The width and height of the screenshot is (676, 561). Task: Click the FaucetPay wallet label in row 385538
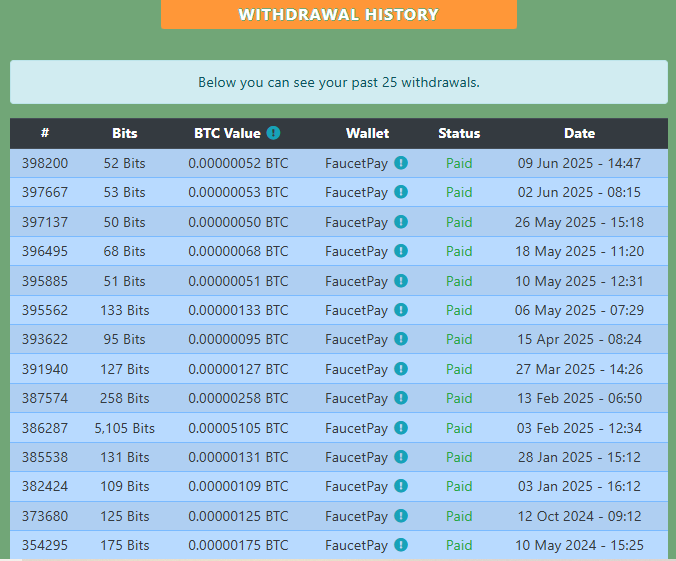[357, 458]
